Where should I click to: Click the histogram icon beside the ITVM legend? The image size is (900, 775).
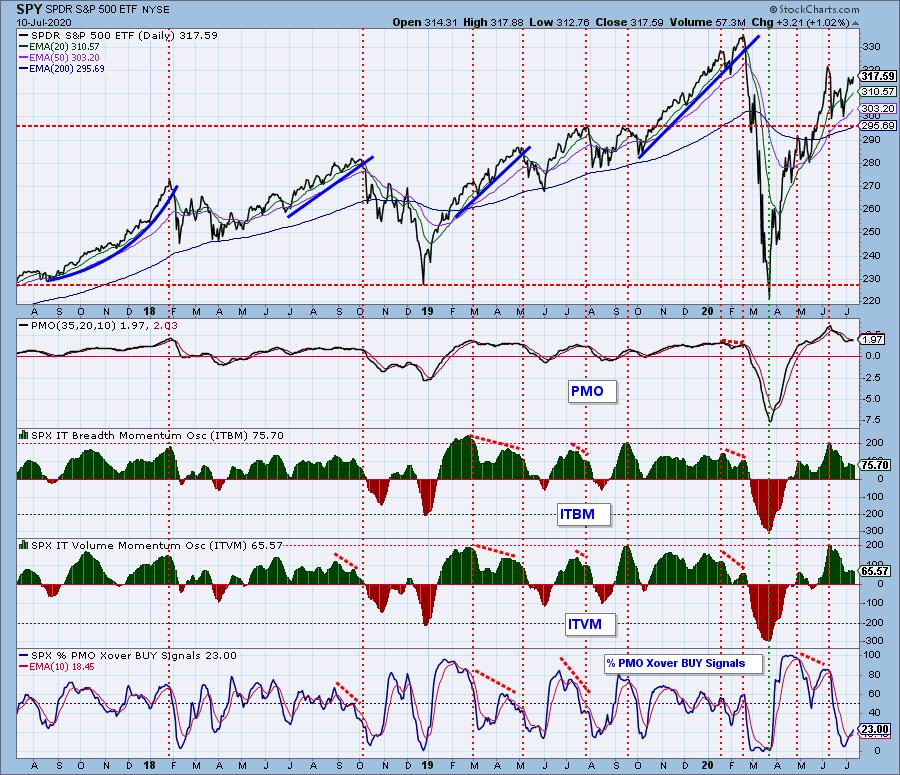pos(24,545)
